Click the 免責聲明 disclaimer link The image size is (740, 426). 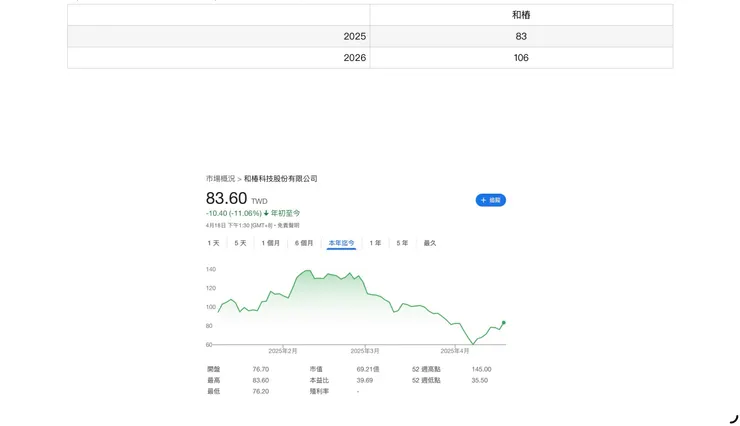click(288, 226)
